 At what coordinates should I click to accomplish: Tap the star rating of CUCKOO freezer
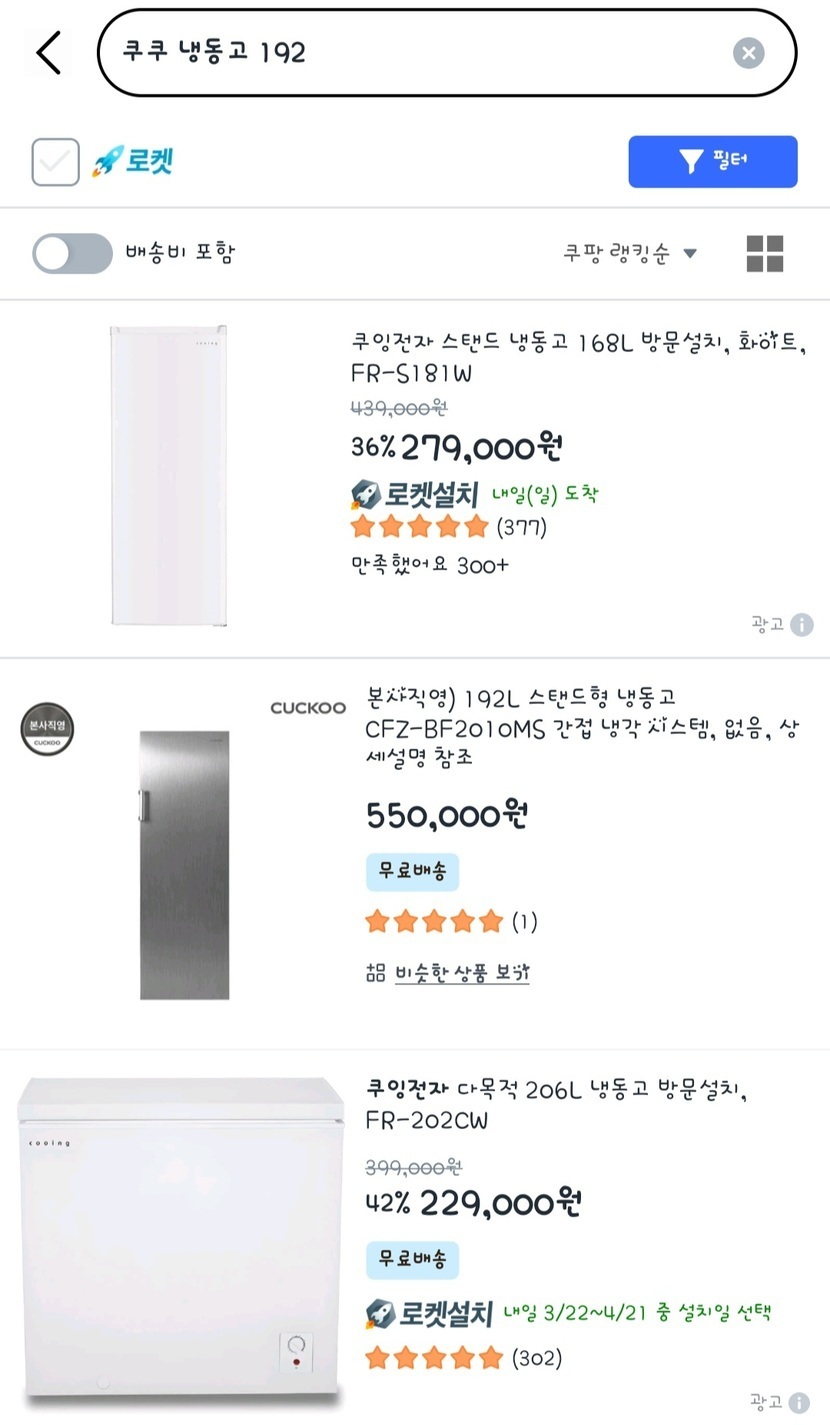click(x=433, y=921)
